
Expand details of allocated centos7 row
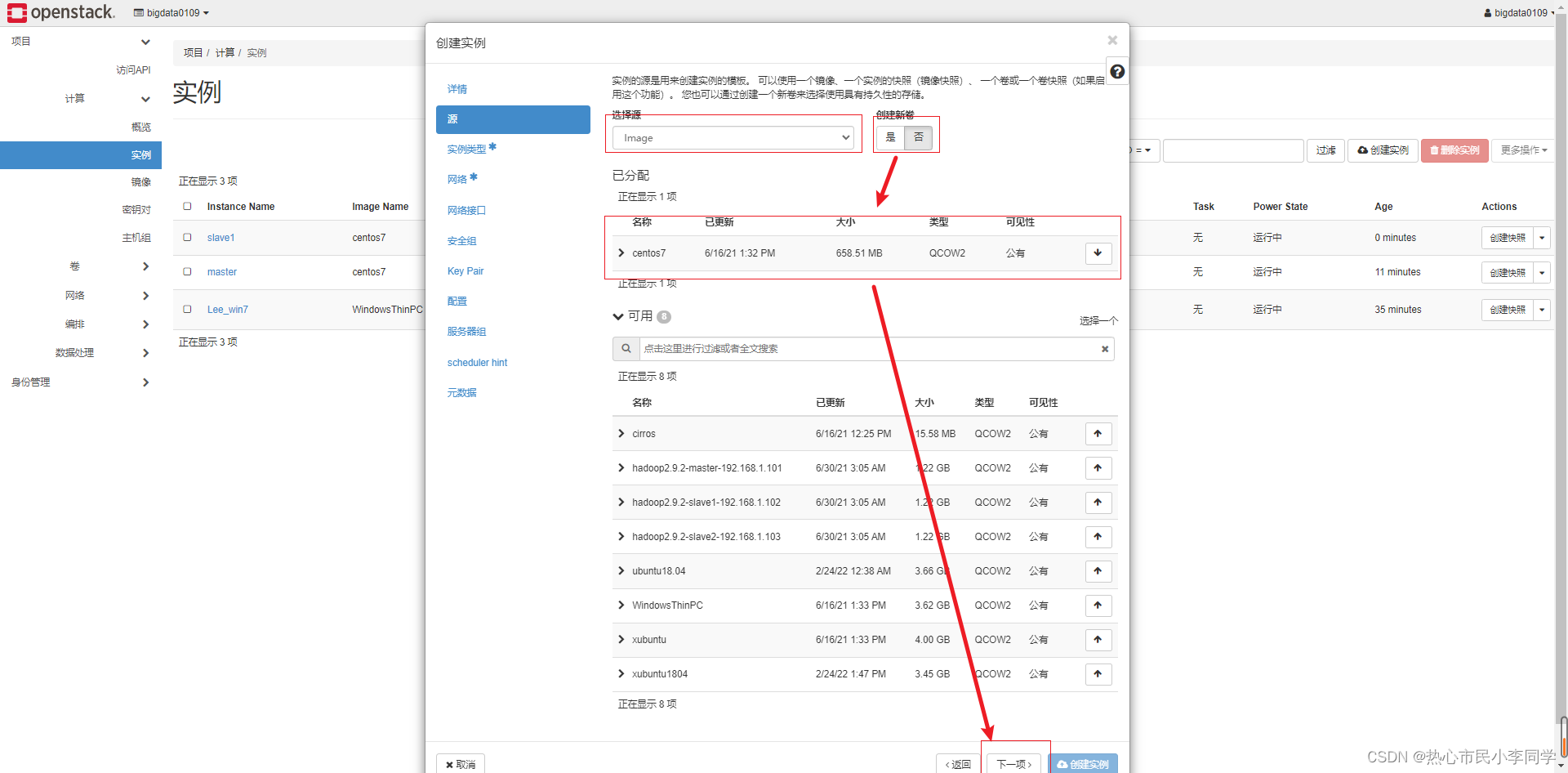[x=621, y=253]
